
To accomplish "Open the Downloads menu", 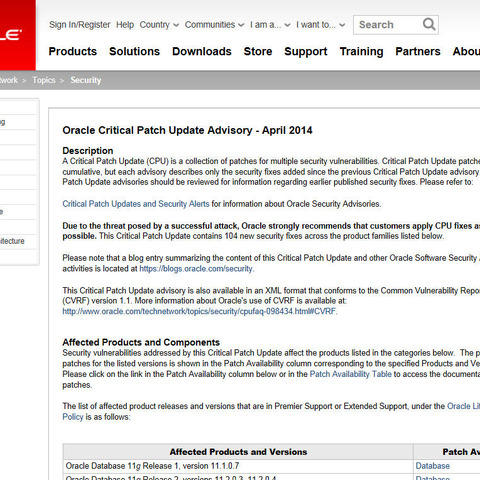I will [x=202, y=51].
